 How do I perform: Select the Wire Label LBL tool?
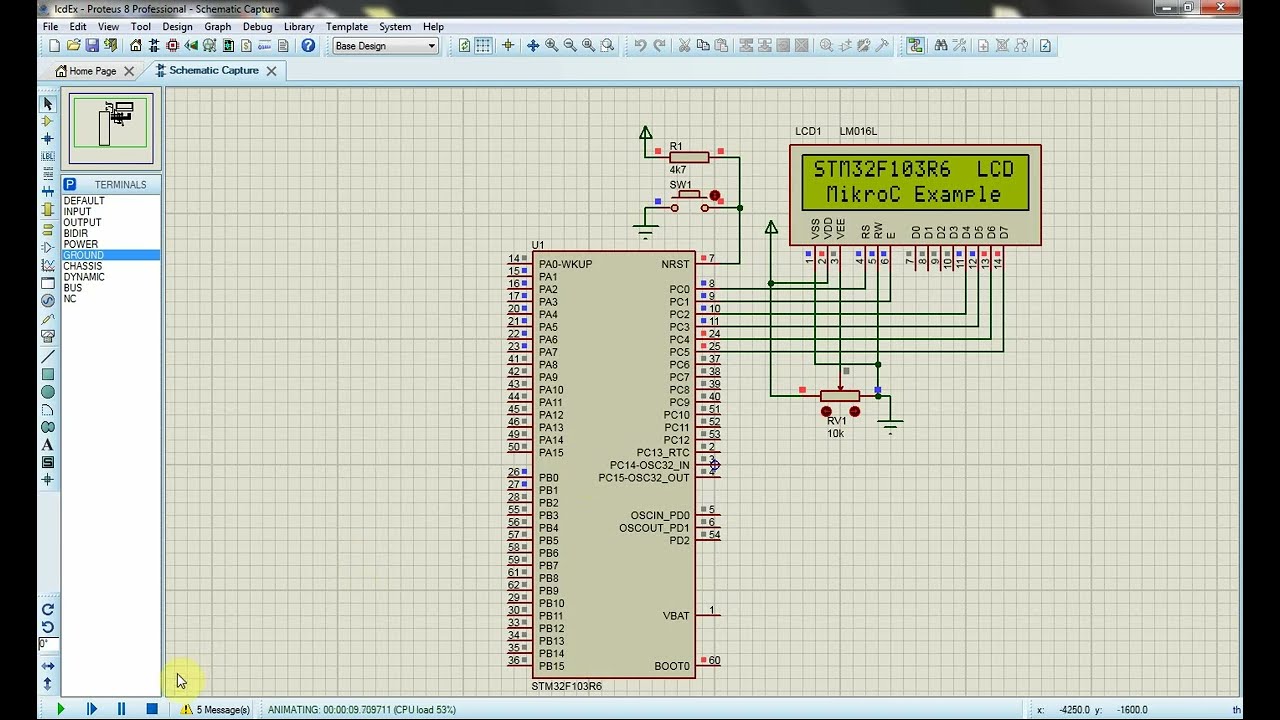pos(47,157)
